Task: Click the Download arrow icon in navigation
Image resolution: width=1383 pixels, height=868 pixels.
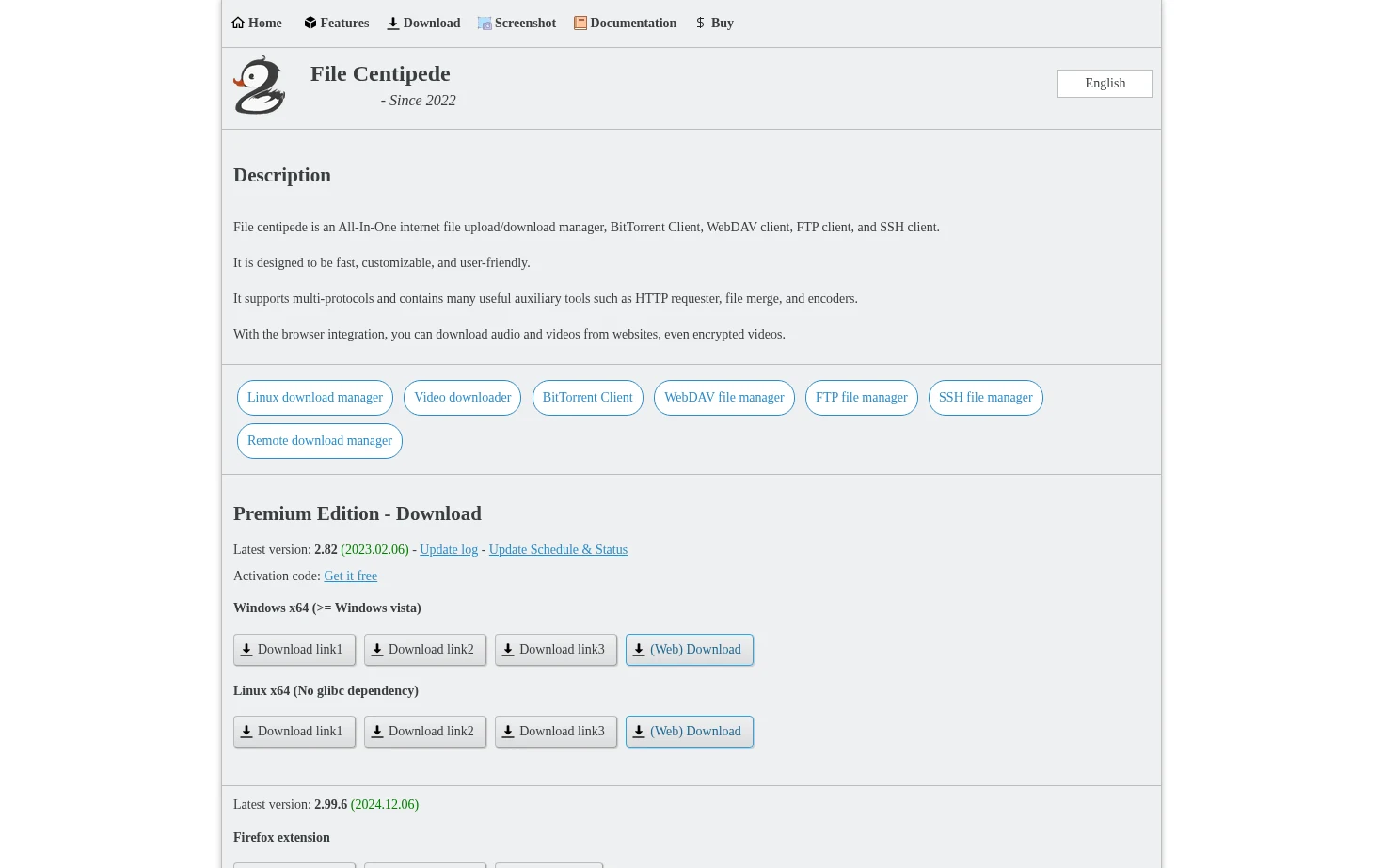Action: pyautogui.click(x=393, y=24)
